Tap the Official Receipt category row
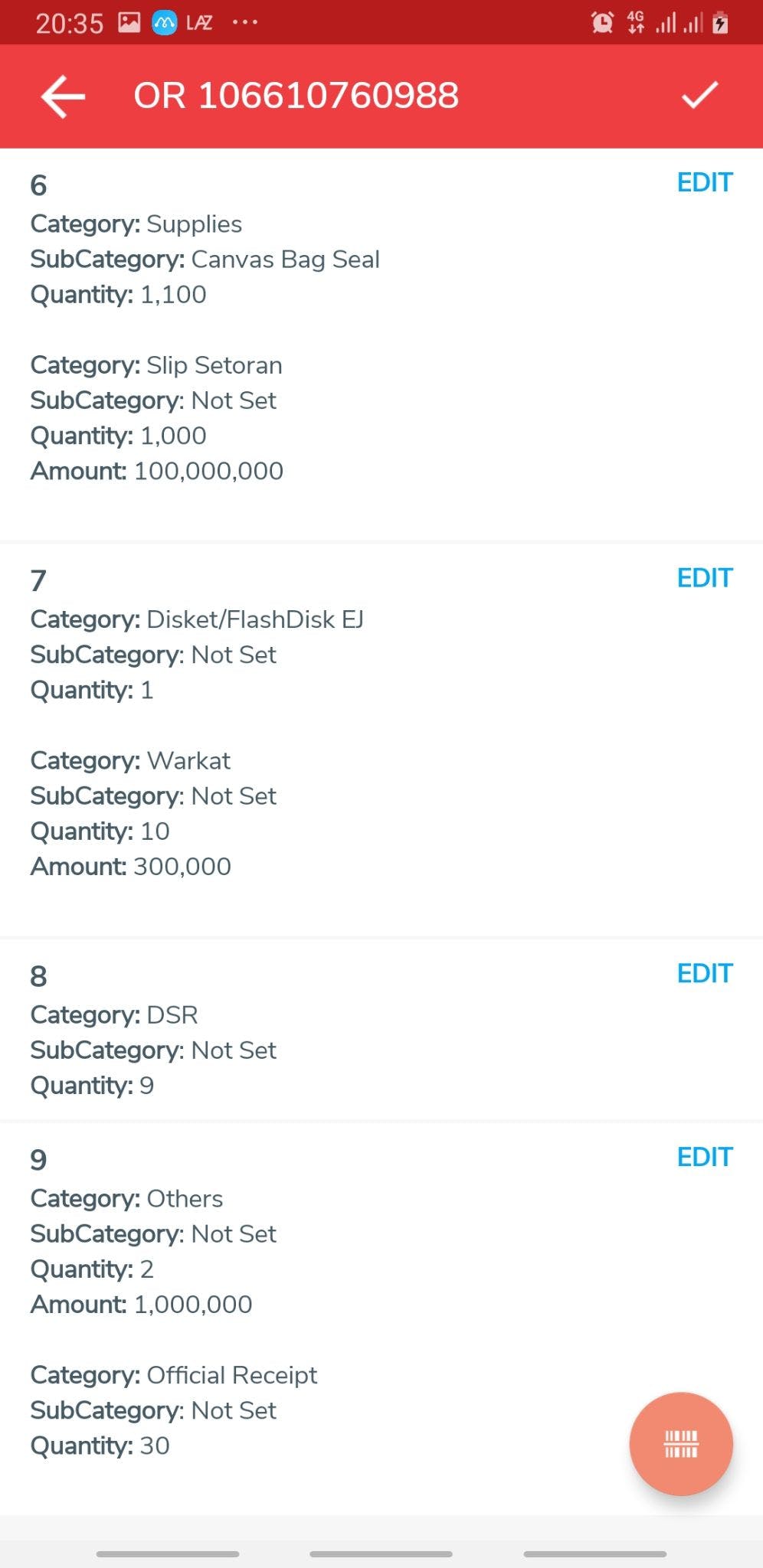The width and height of the screenshot is (763, 1568). click(174, 1375)
